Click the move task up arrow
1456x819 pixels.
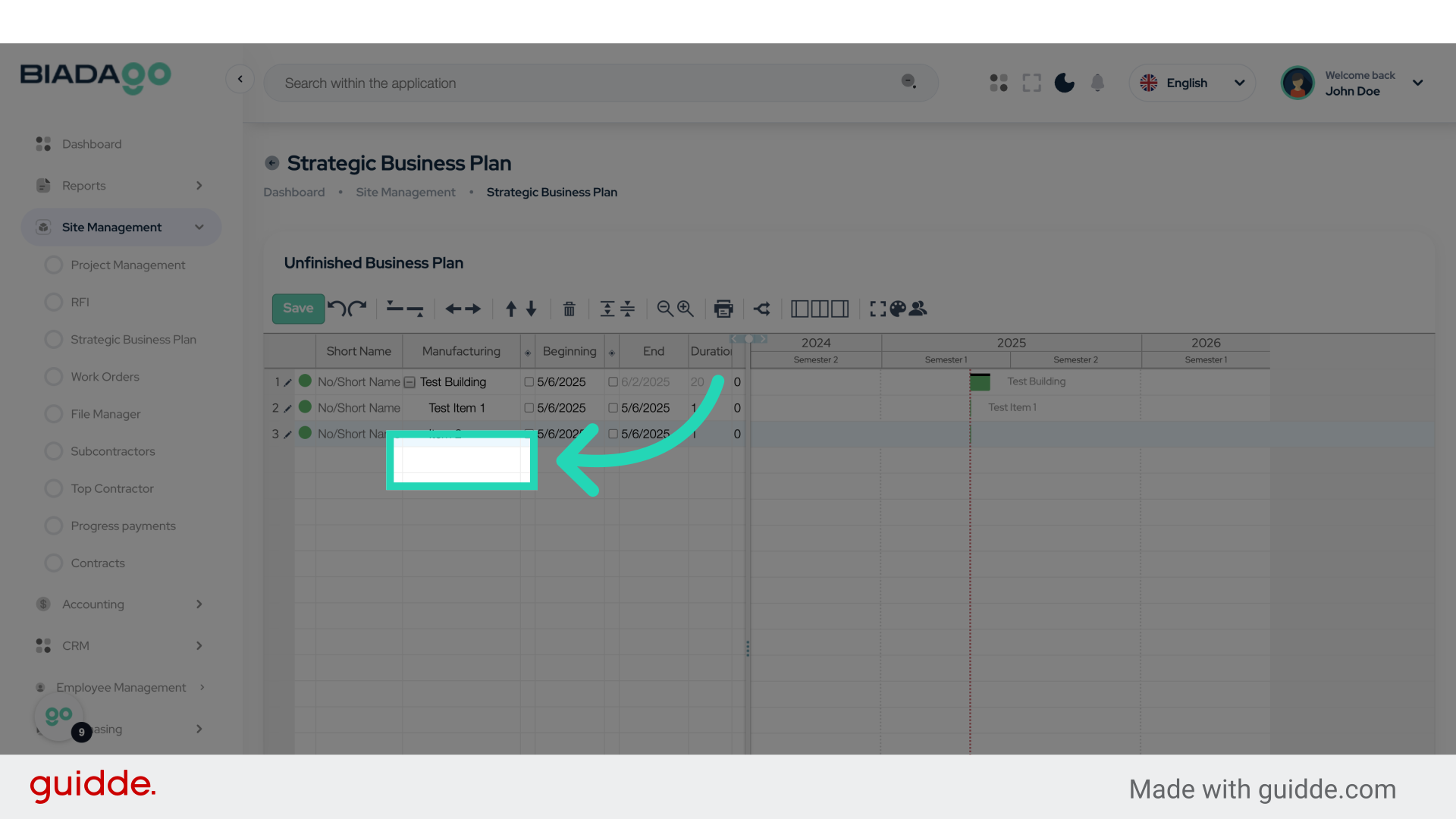point(511,309)
